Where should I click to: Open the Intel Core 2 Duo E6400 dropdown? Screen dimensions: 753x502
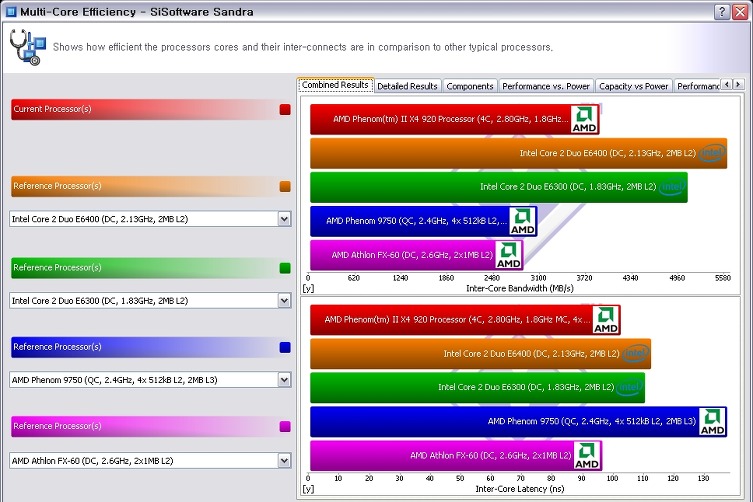tap(284, 219)
